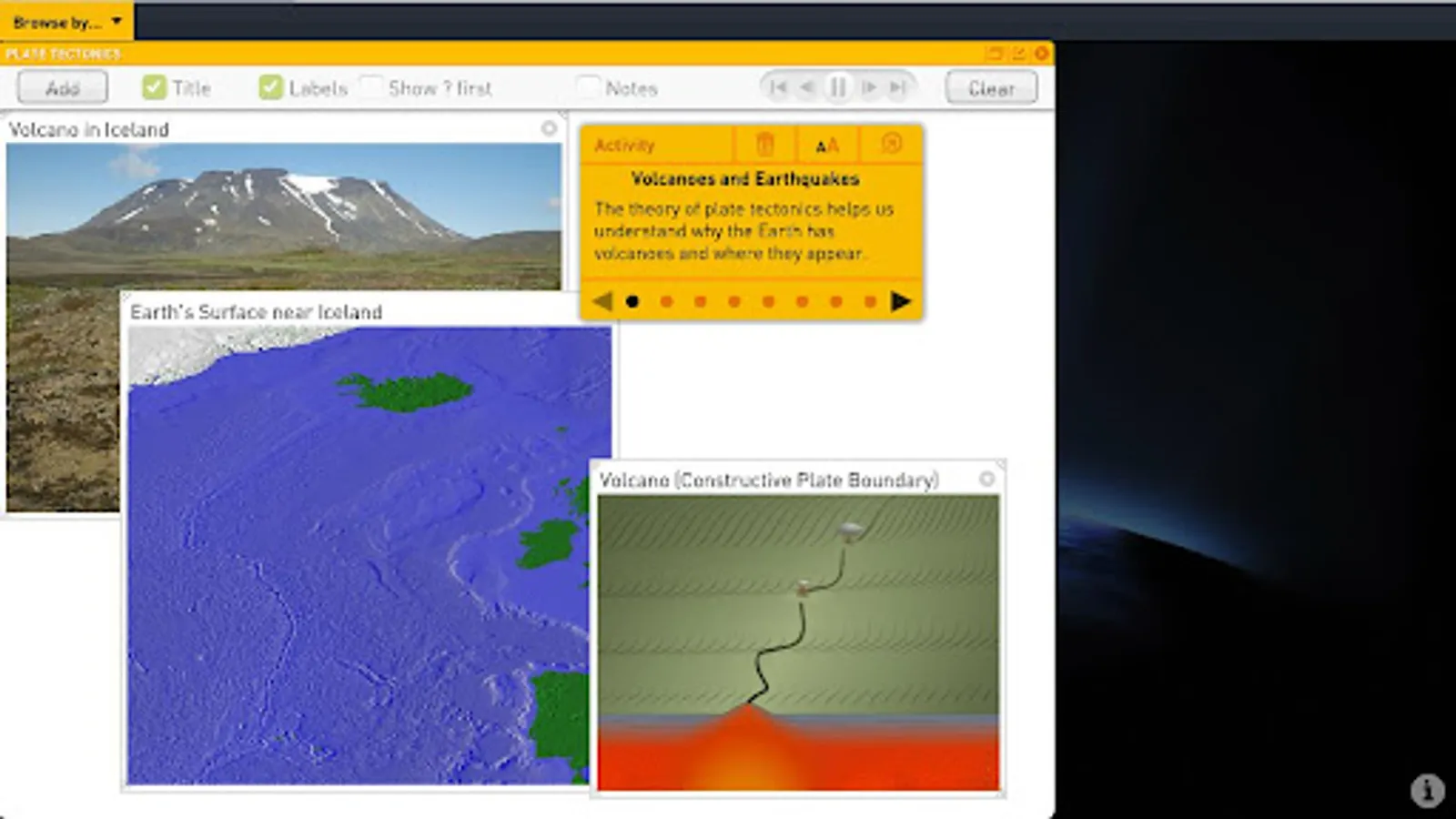Jump to the last activity step dot
Image resolution: width=1456 pixels, height=819 pixels.
point(870,302)
